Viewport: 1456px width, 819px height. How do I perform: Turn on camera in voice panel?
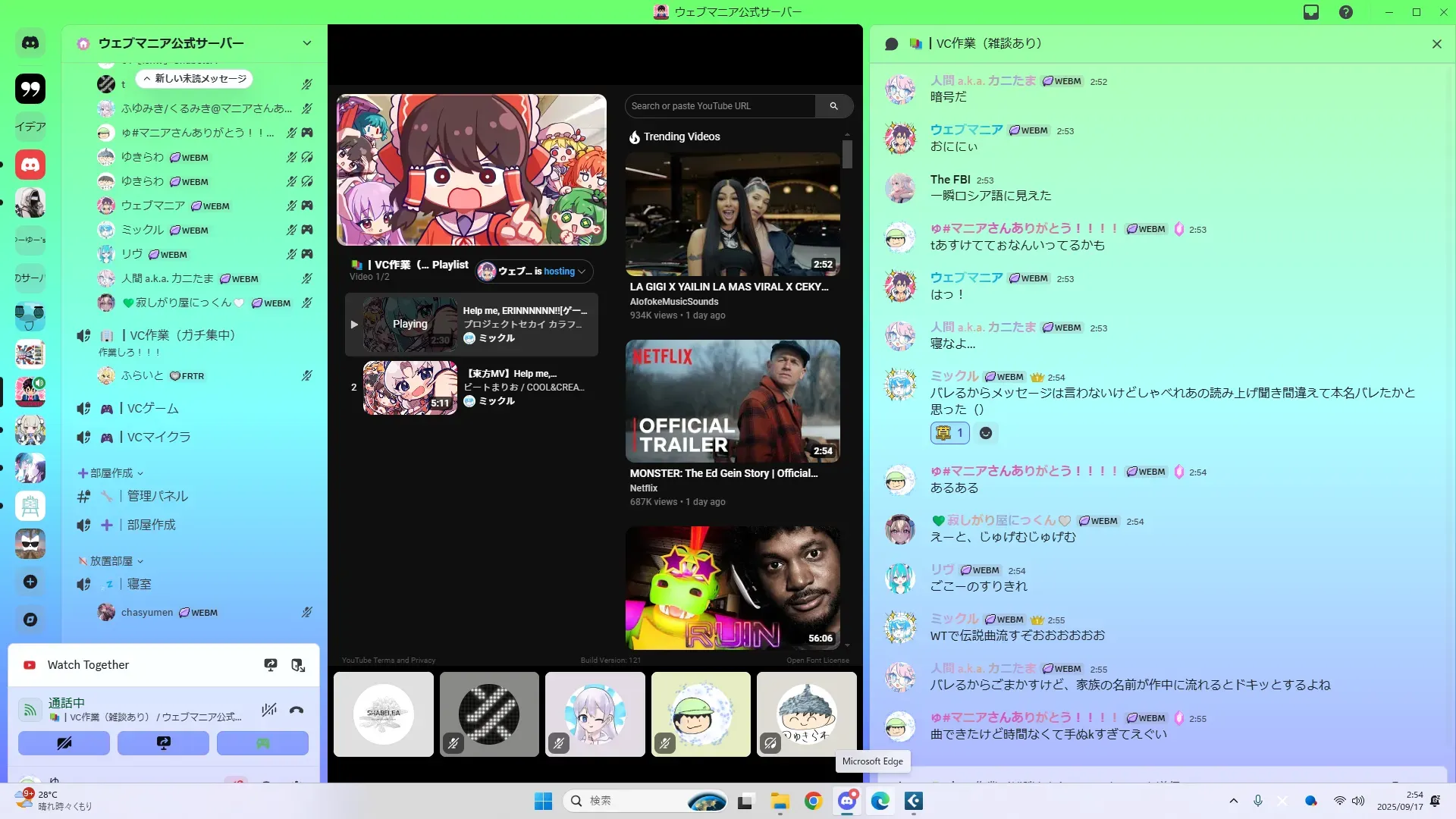64,743
